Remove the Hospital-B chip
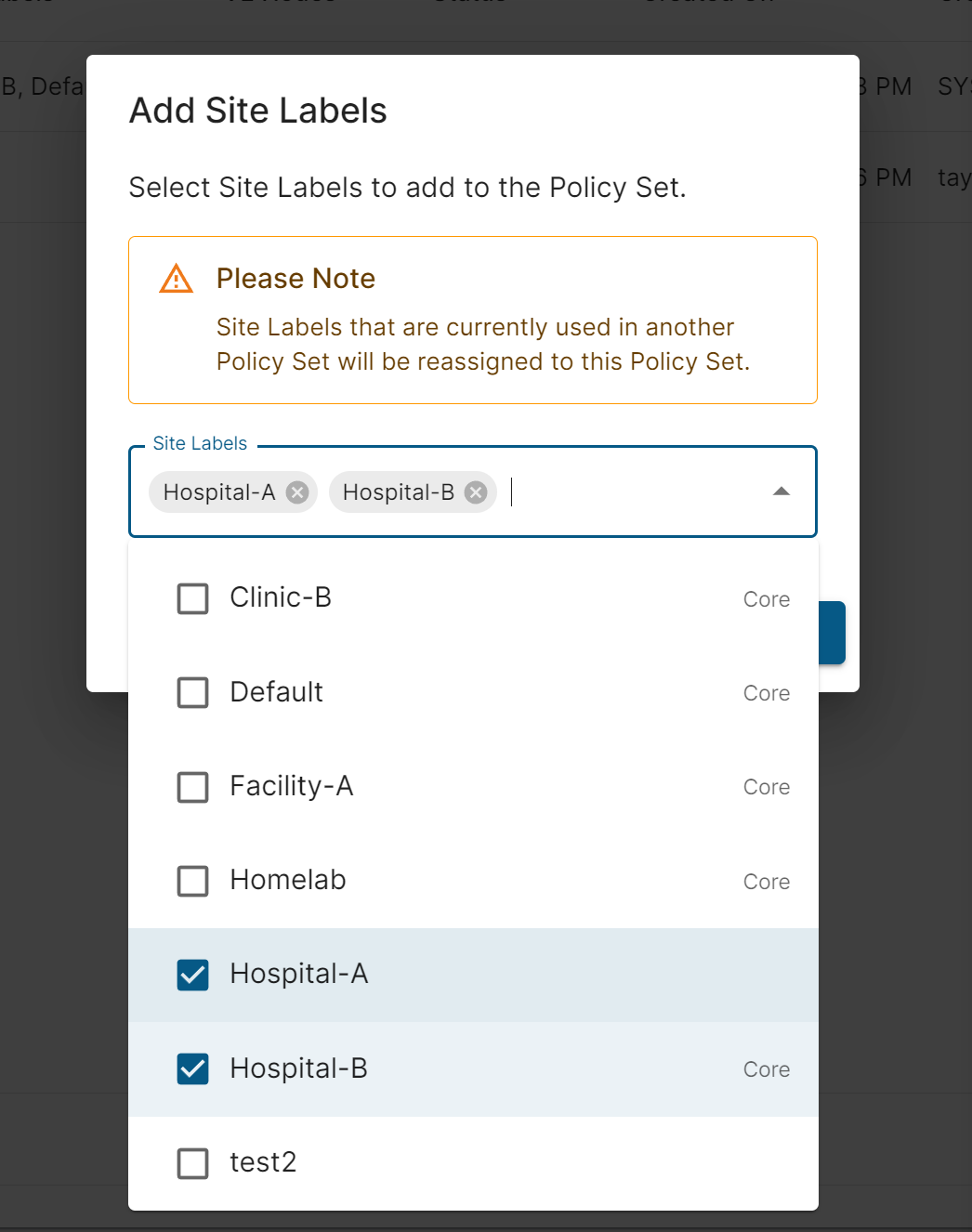The image size is (972, 1232). tap(476, 492)
